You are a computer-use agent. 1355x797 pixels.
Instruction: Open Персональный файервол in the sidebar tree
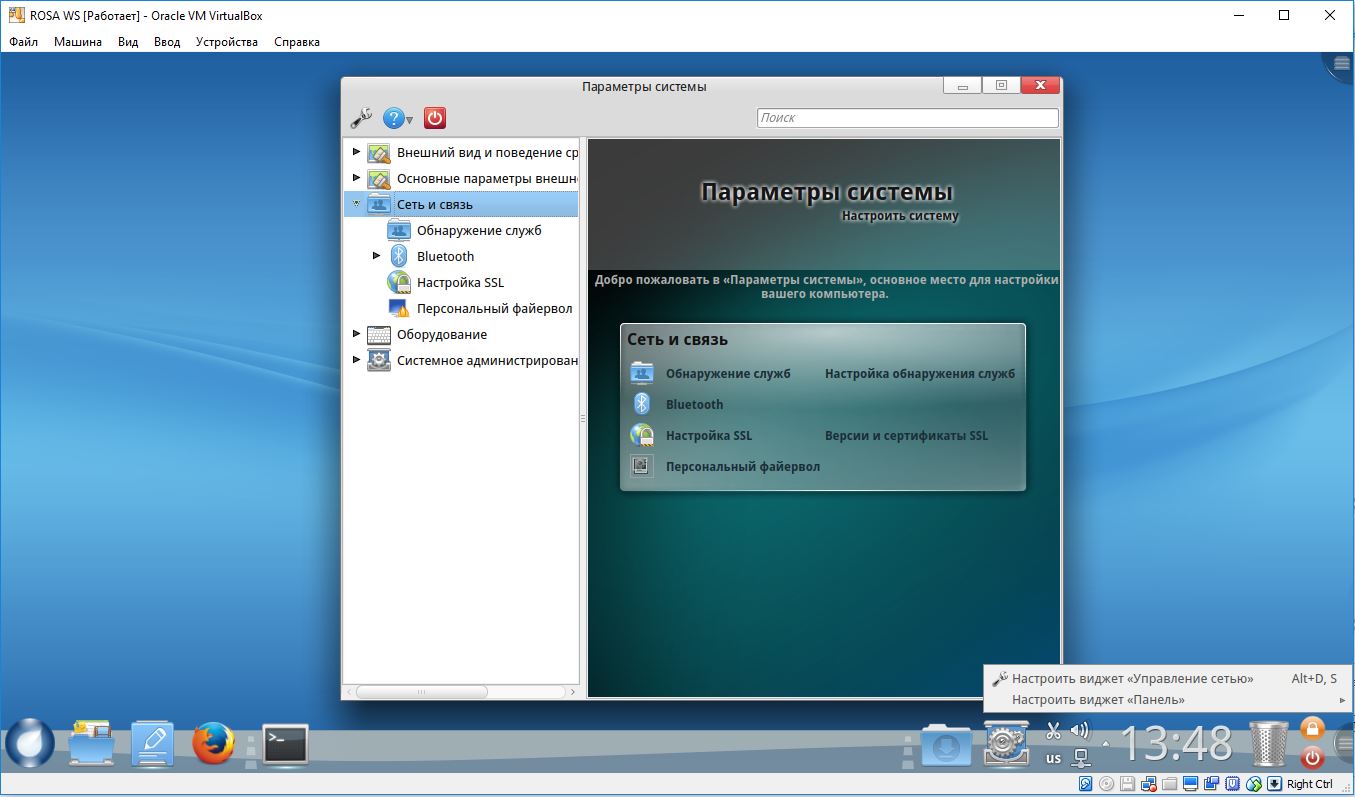tap(481, 308)
